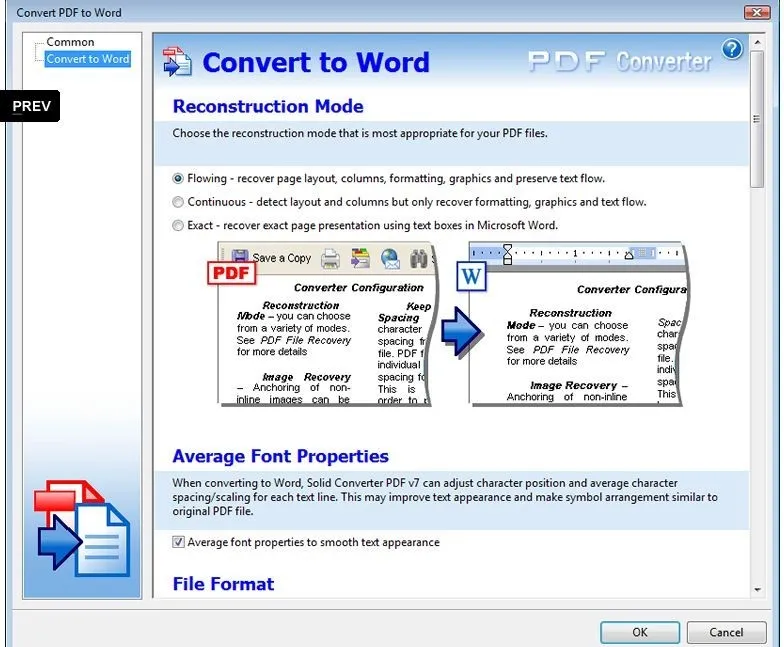Click the Reconstruction Mode heading
Viewport: 784px width, 647px height.
(x=268, y=106)
